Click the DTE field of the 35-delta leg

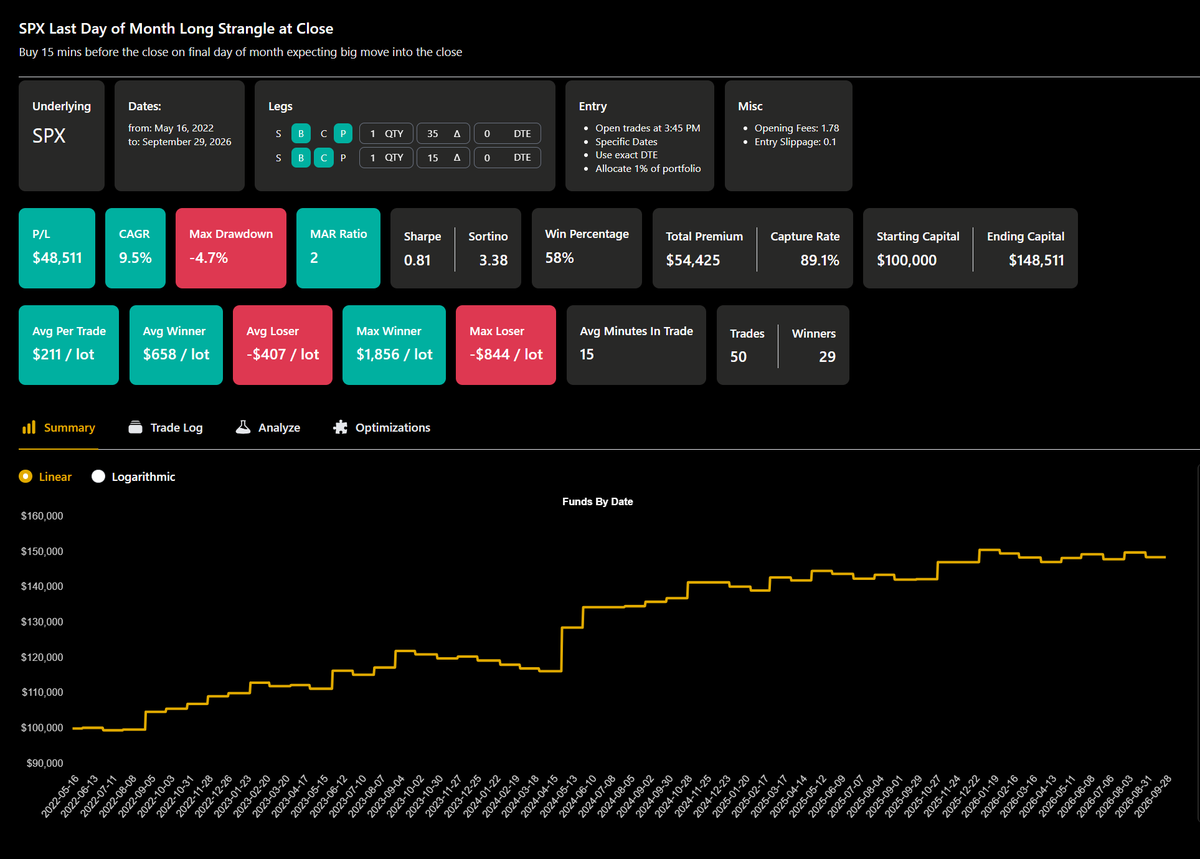[x=507, y=133]
